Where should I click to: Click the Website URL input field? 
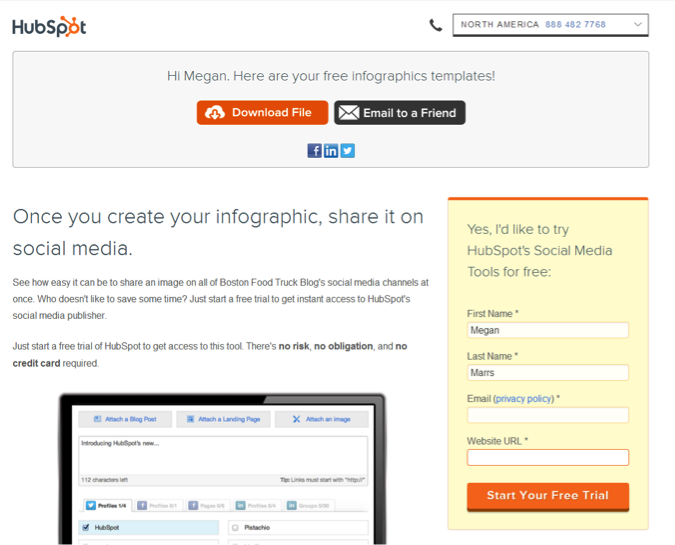tap(548, 457)
